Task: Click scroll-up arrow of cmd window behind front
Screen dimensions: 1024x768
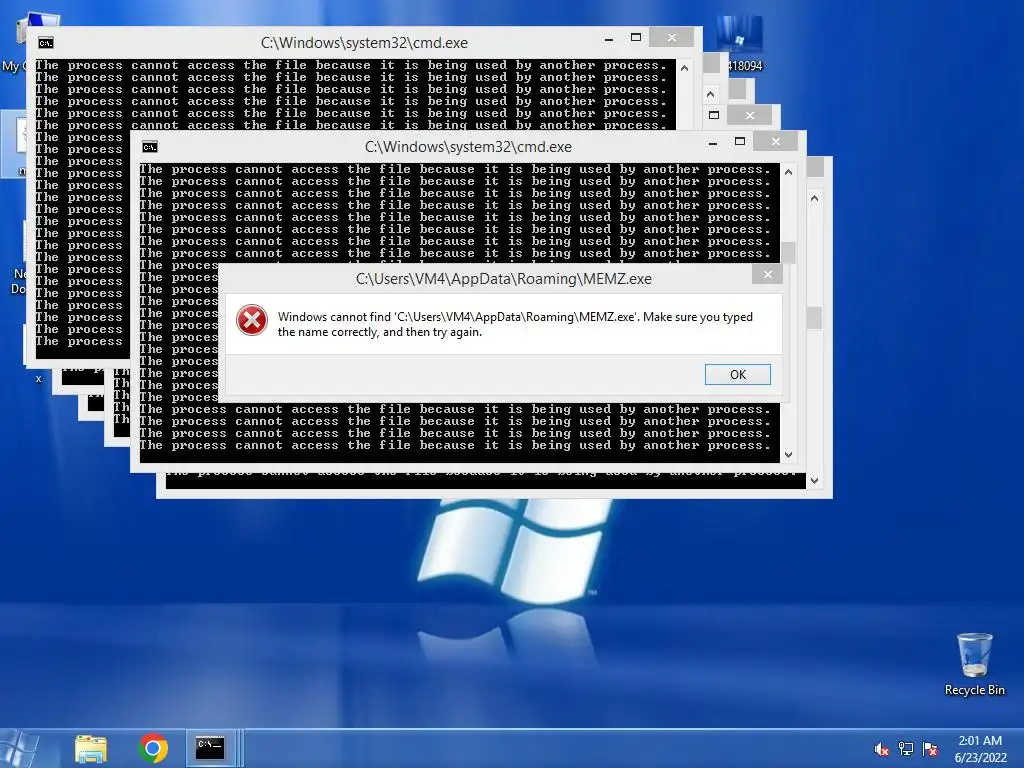Action: [x=814, y=198]
